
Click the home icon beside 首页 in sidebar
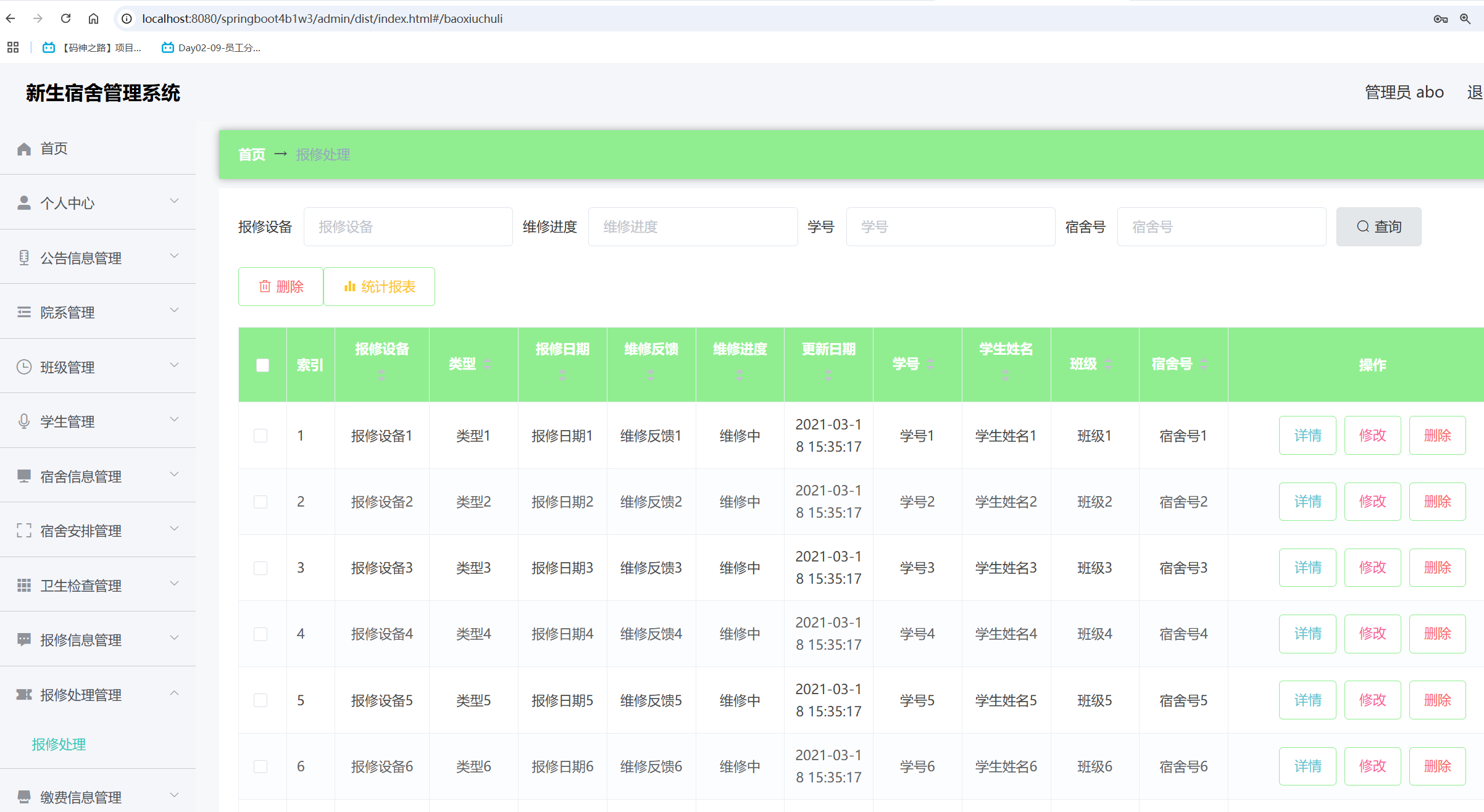coord(24,148)
